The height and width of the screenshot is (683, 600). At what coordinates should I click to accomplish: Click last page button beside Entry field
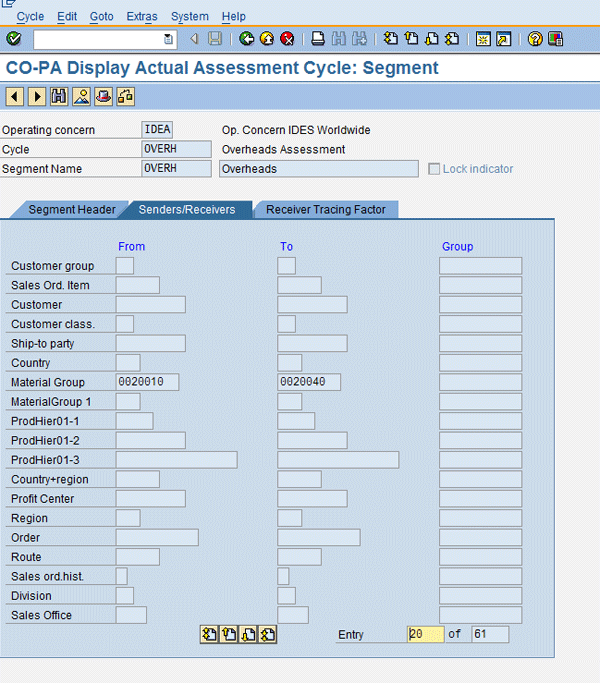pos(267,634)
